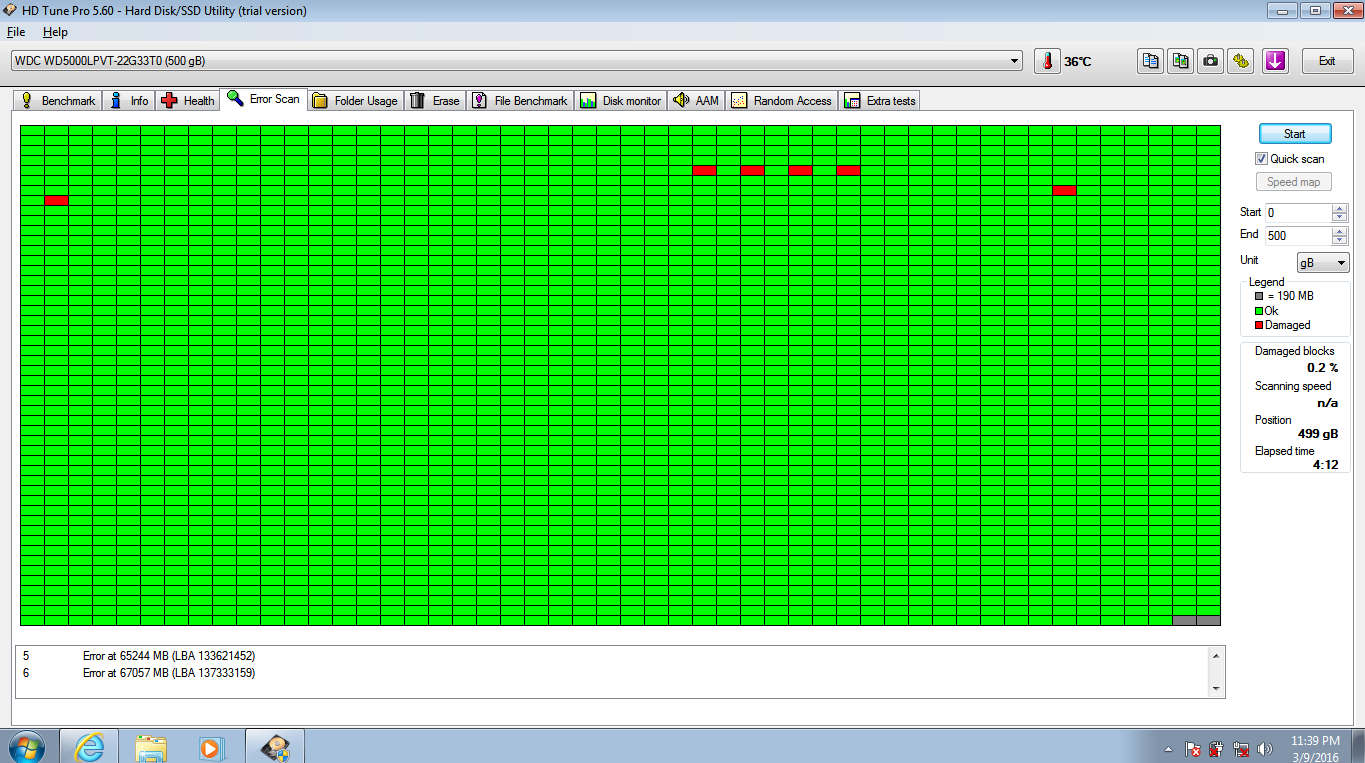Open options via the yellow gears icon
Screen dimensions: 1365x763
tap(1241, 61)
